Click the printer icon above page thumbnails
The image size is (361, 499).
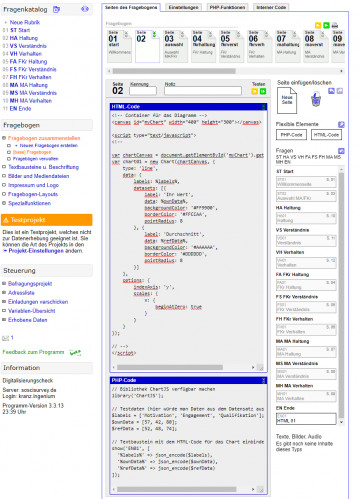tap(335, 25)
